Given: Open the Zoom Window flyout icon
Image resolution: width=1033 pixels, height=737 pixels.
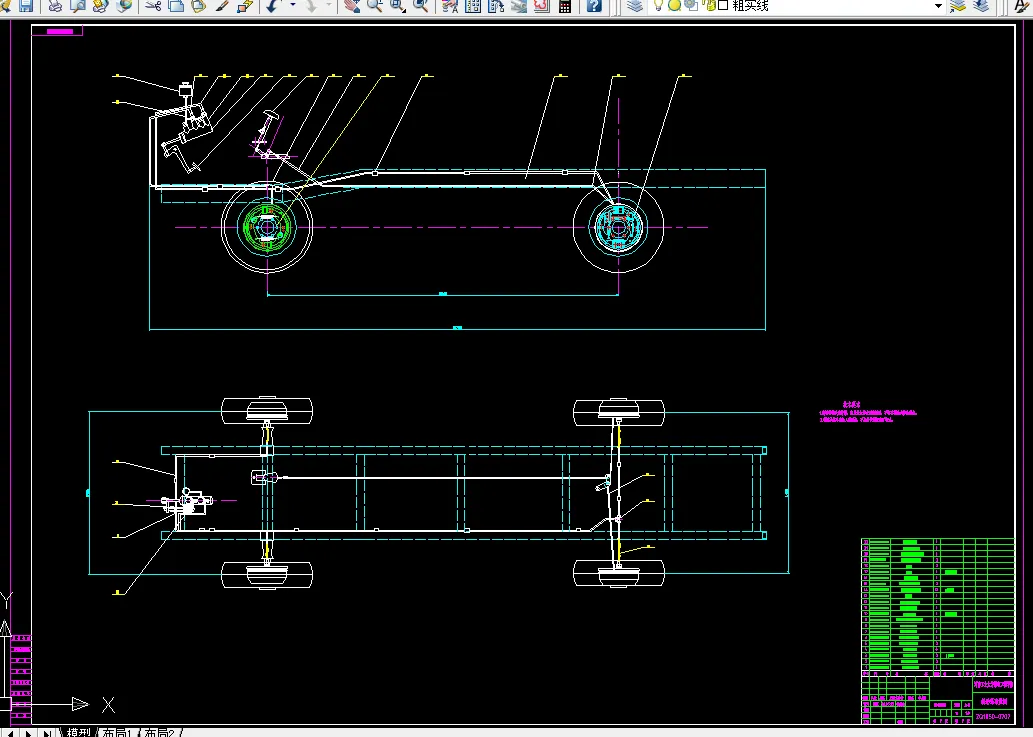Looking at the screenshot, I should [x=398, y=6].
